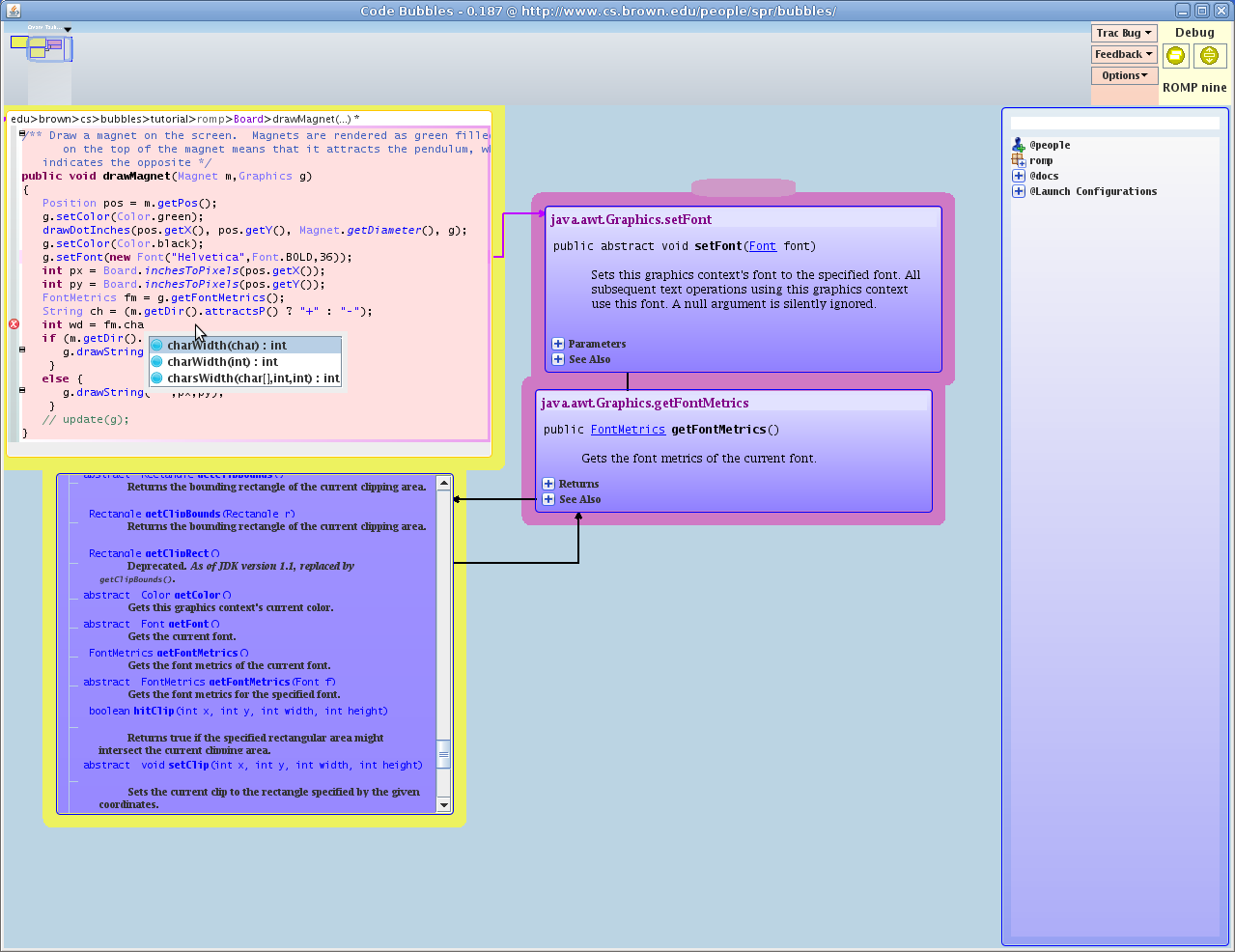Image resolution: width=1235 pixels, height=952 pixels.
Task: Click the 'Deprecated.' note under getClipRect
Action: pyautogui.click(x=156, y=566)
